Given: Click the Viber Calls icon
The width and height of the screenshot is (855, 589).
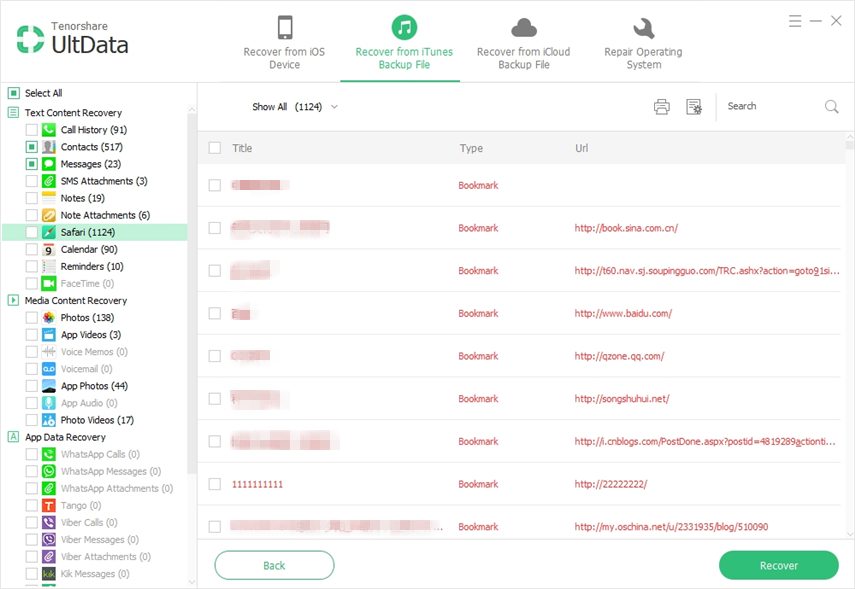Looking at the screenshot, I should 49,522.
